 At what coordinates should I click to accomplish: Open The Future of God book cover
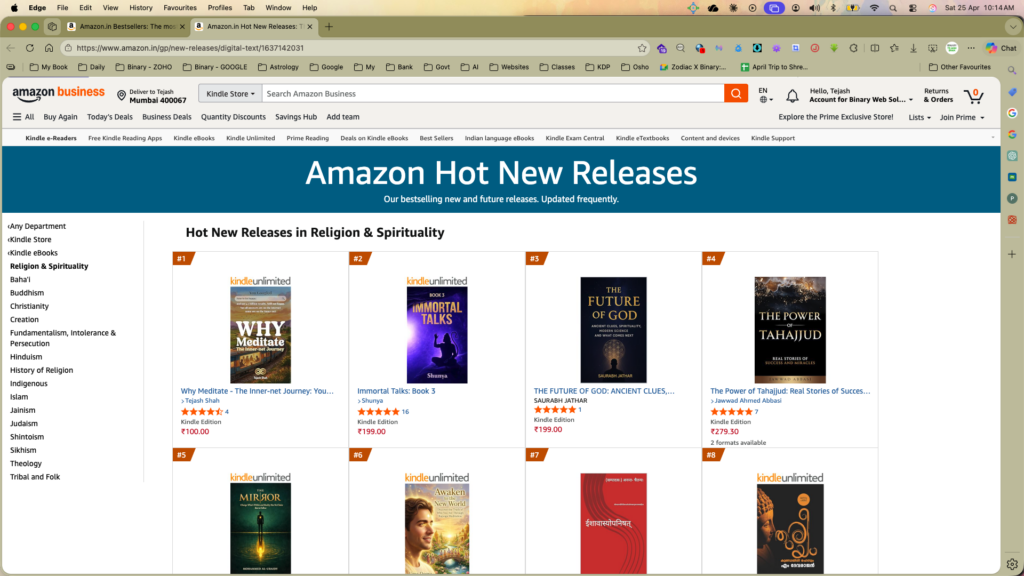pyautogui.click(x=613, y=330)
